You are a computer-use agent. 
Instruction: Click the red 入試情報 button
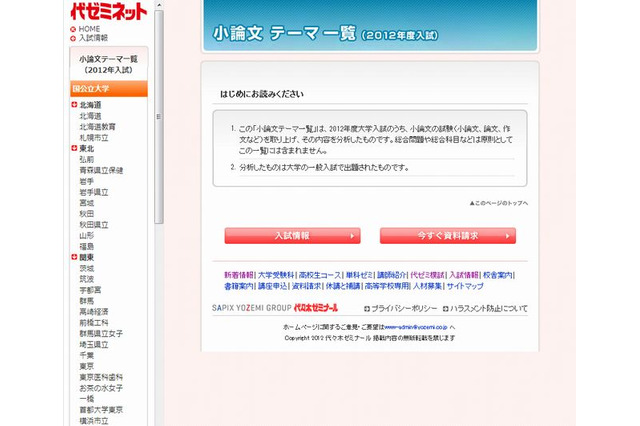292,236
